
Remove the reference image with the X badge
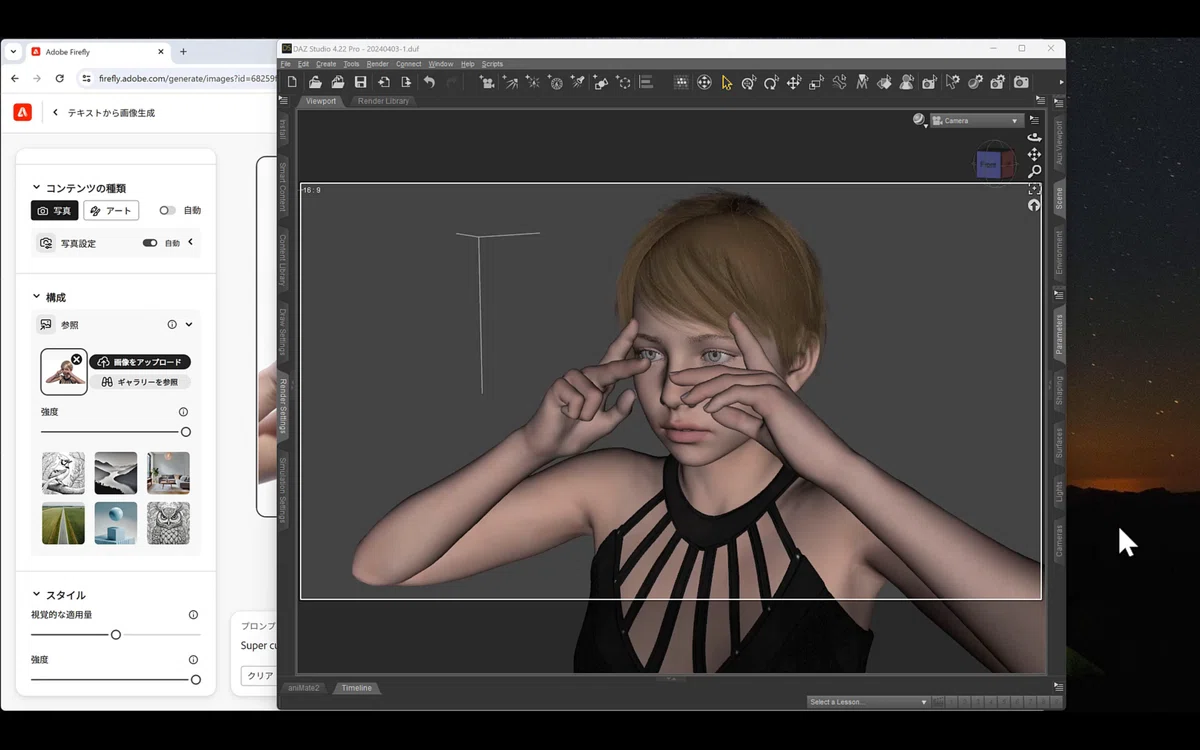click(x=77, y=359)
